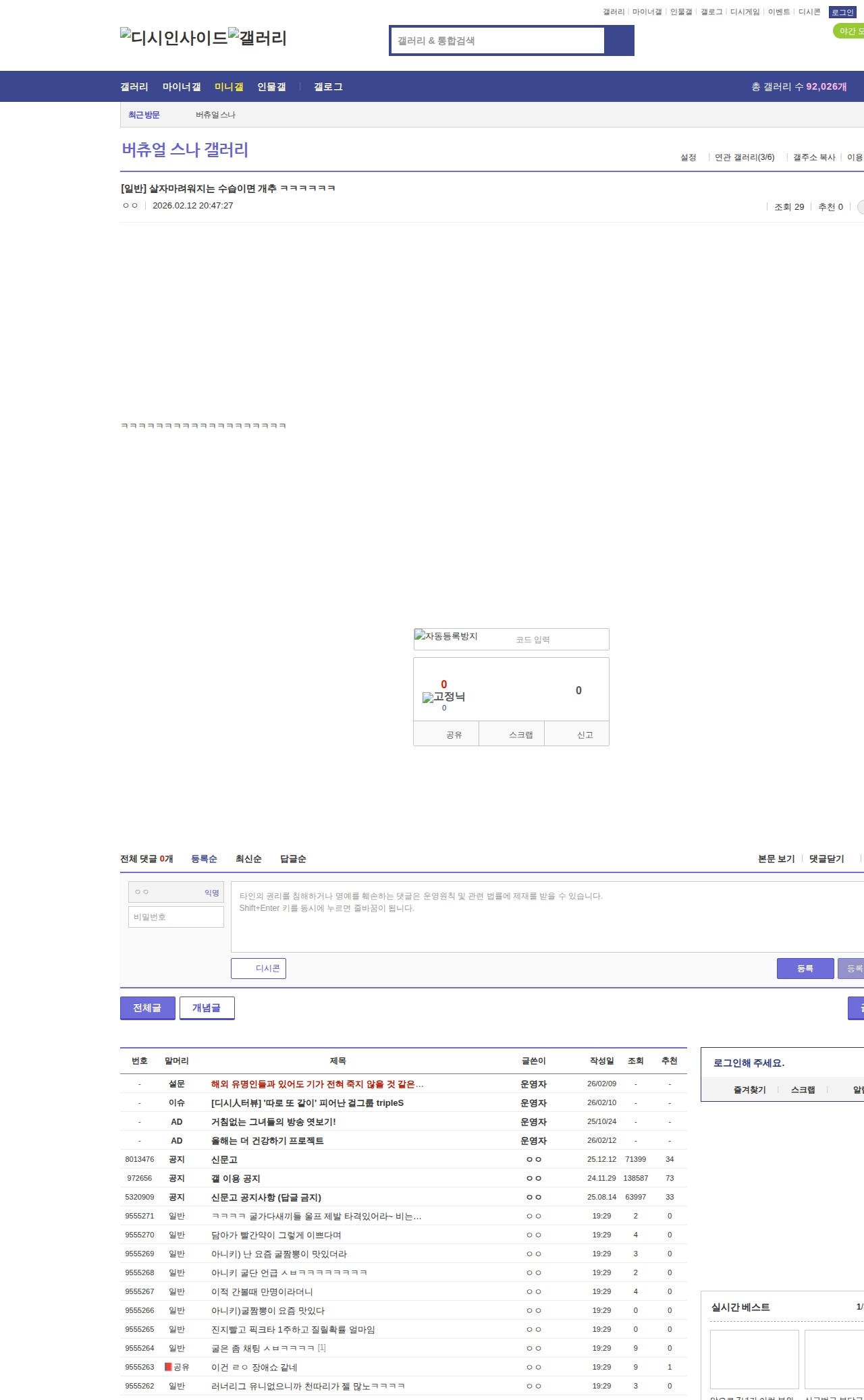This screenshot has height=1400, width=864.
Task: Select 마이너갤 in the blue navigation bar
Action: (182, 86)
